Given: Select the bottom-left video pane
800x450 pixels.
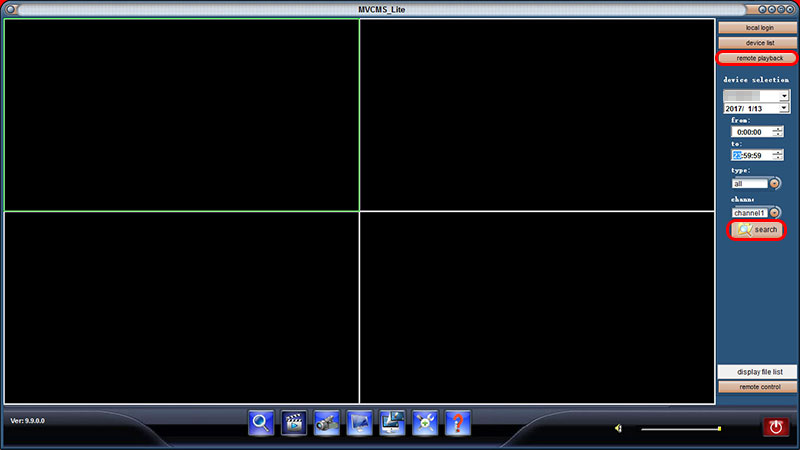Looking at the screenshot, I should point(182,308).
